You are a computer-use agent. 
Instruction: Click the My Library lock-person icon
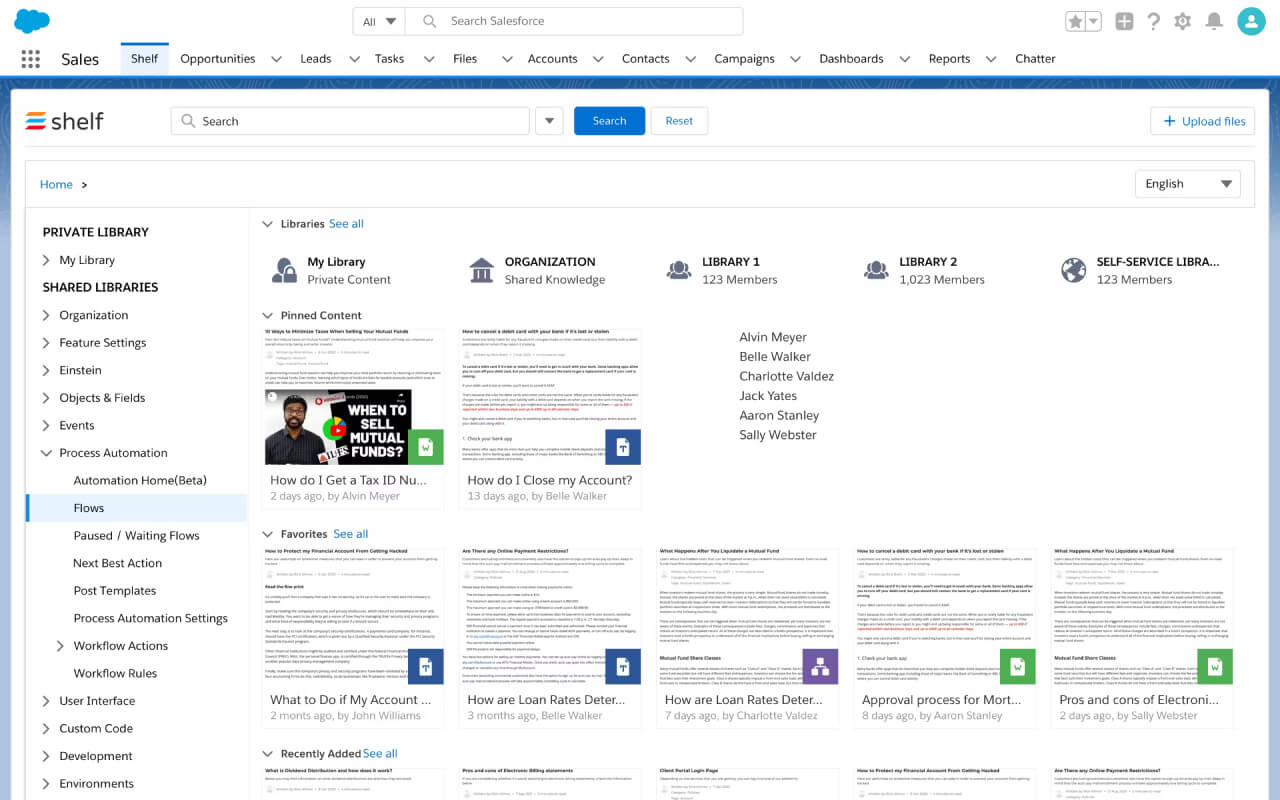pos(286,270)
